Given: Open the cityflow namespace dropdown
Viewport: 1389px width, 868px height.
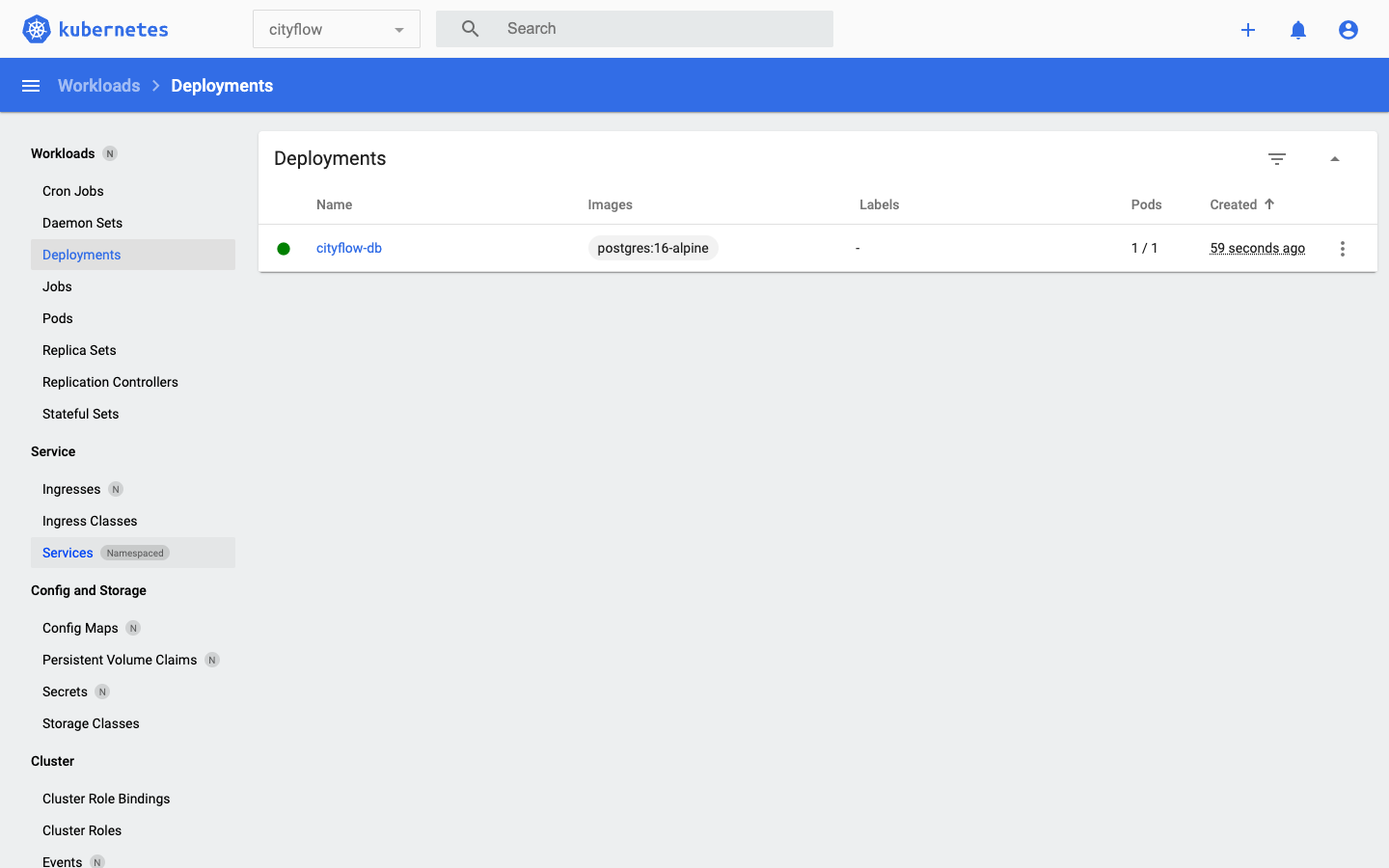Looking at the screenshot, I should pyautogui.click(x=337, y=29).
